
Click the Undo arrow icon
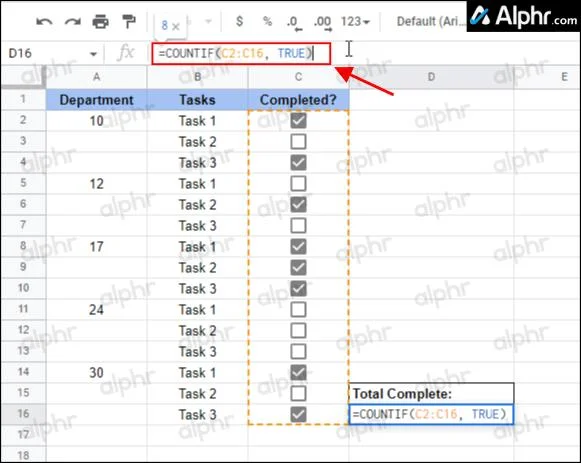click(44, 21)
